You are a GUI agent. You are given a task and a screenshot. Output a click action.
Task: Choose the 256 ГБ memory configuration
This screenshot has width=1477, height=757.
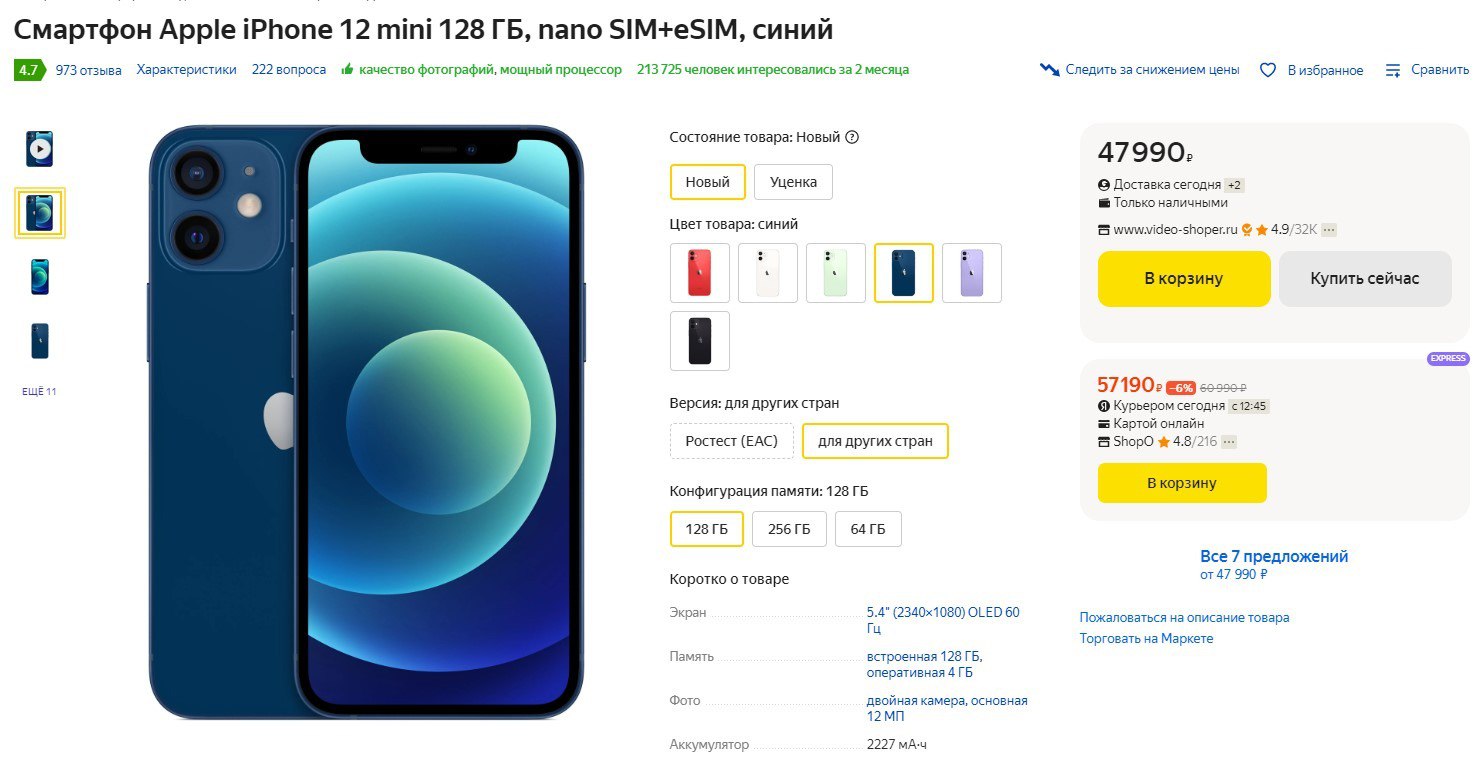click(x=789, y=529)
